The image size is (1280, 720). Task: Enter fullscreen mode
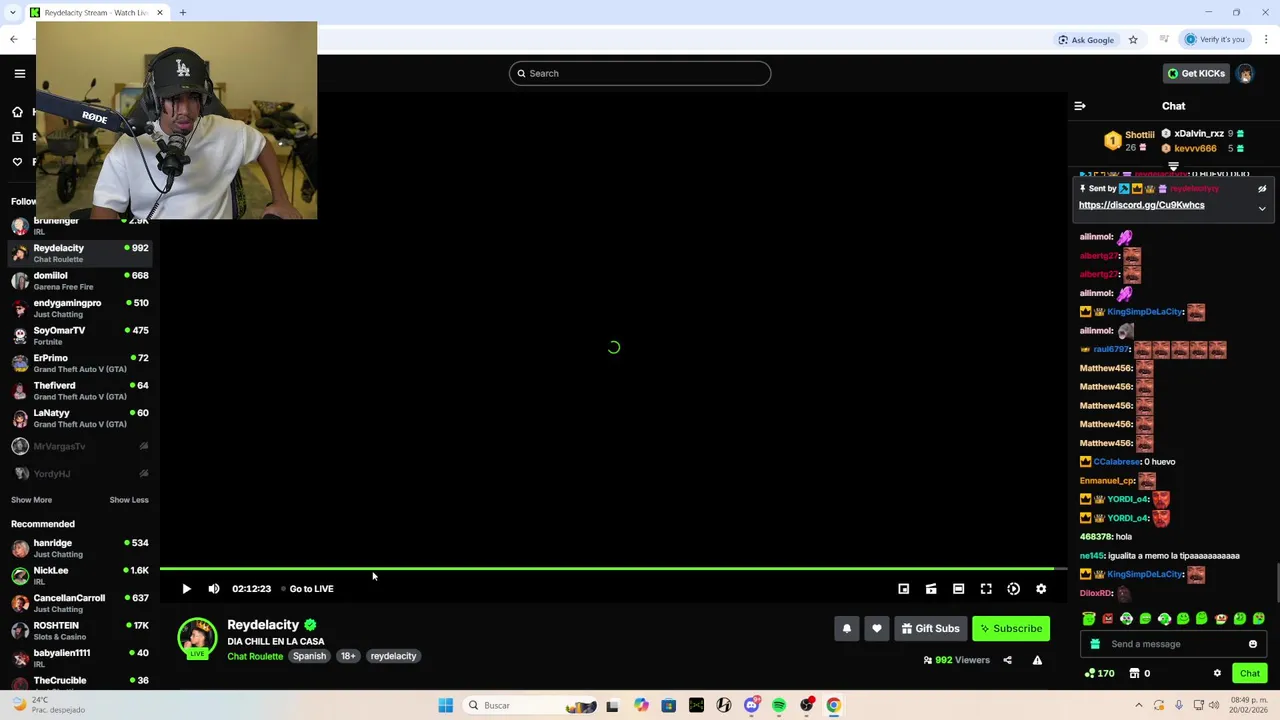pyautogui.click(x=986, y=589)
